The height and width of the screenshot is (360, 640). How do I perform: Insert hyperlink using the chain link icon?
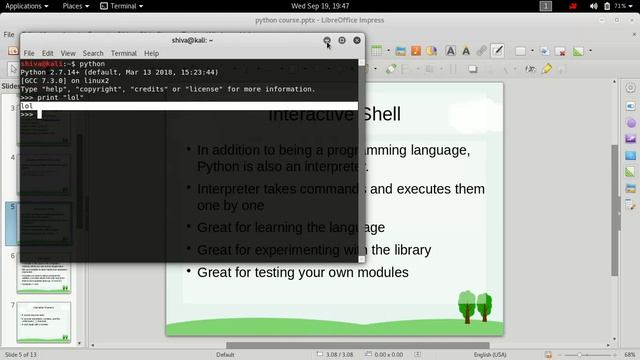click(x=482, y=51)
